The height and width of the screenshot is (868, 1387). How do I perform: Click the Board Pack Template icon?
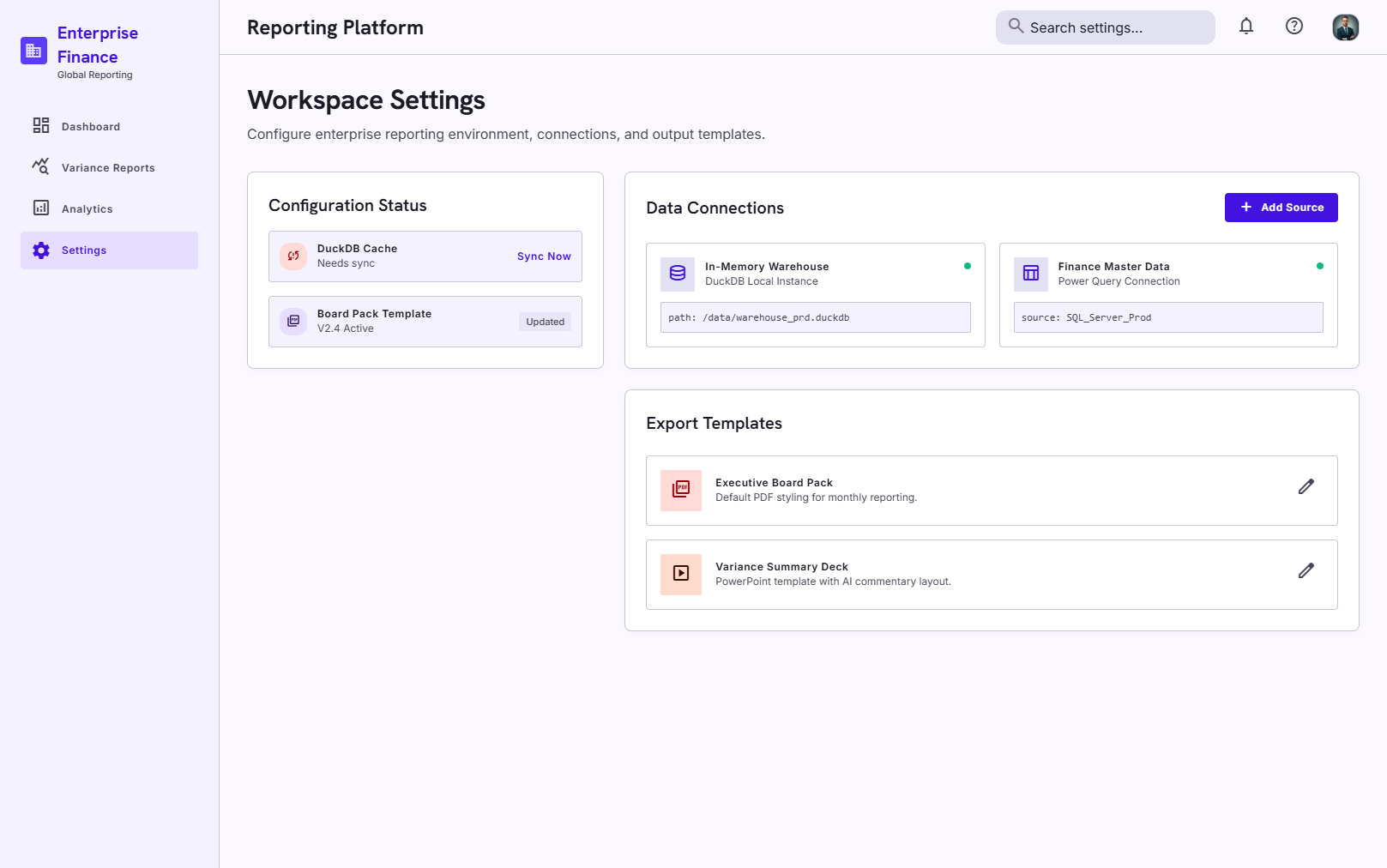click(293, 321)
